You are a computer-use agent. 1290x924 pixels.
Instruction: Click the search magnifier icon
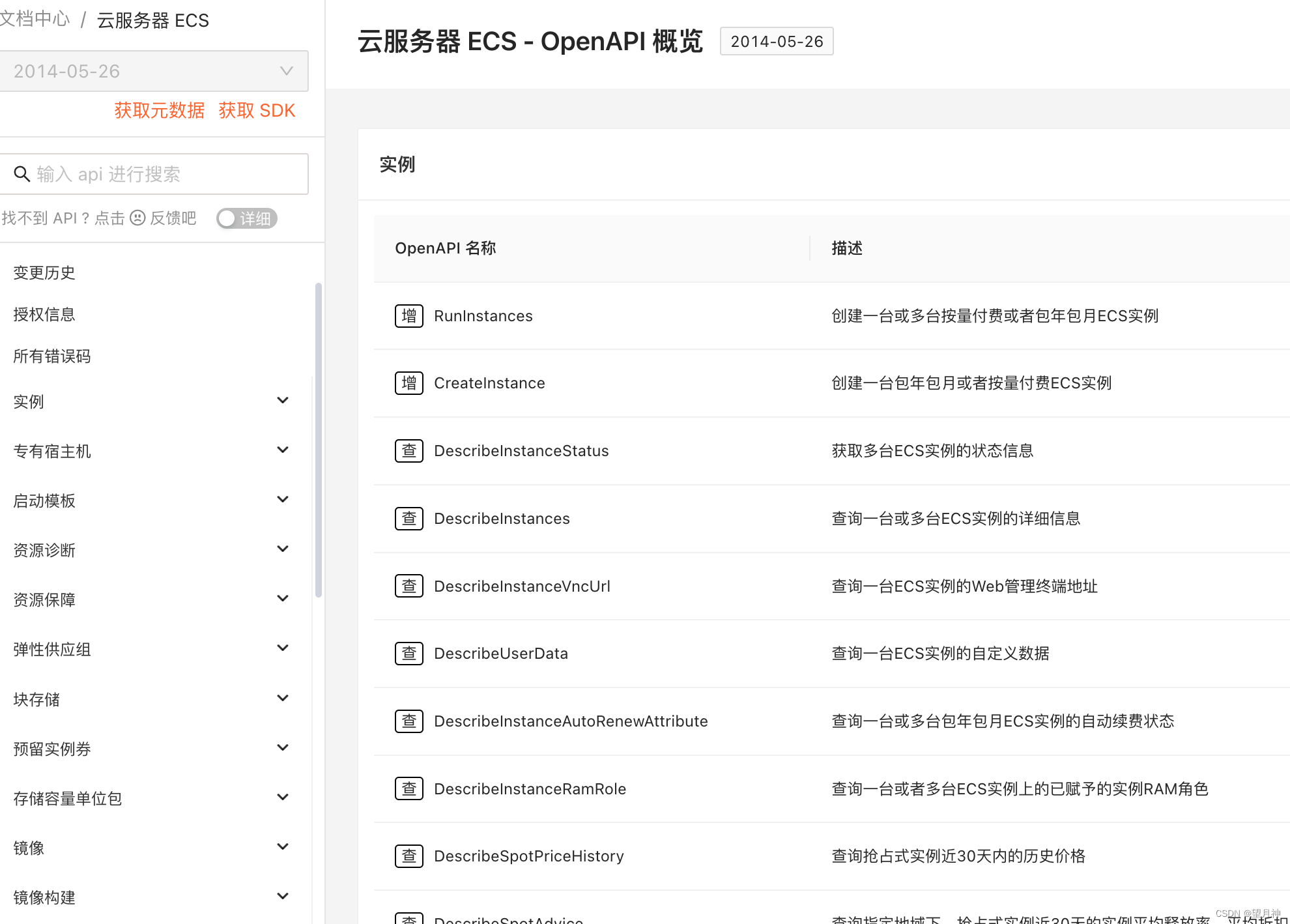[22, 174]
